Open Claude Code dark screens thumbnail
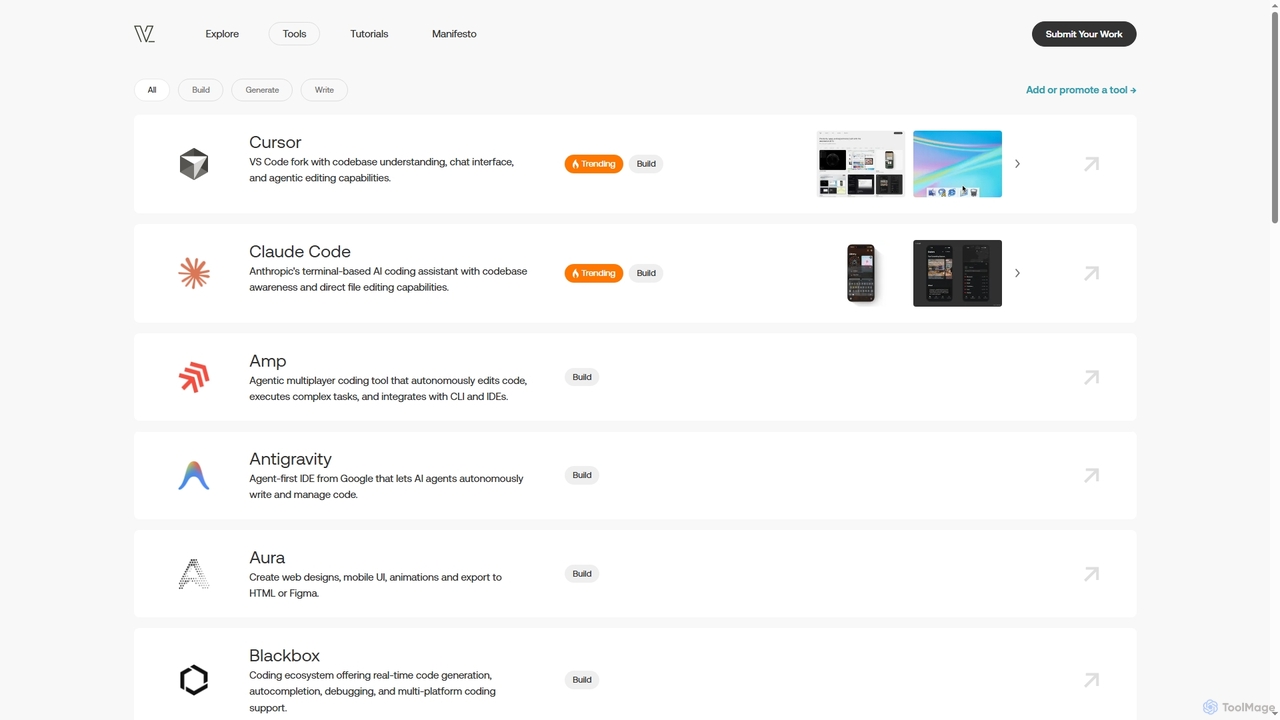 [x=957, y=273]
